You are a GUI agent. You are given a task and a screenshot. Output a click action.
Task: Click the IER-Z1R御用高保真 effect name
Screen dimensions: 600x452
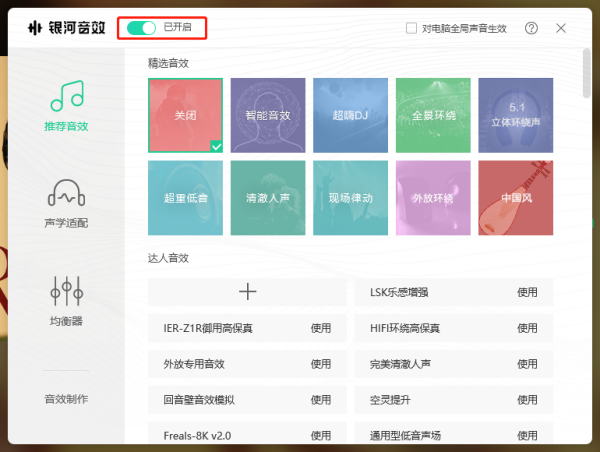[x=208, y=328]
